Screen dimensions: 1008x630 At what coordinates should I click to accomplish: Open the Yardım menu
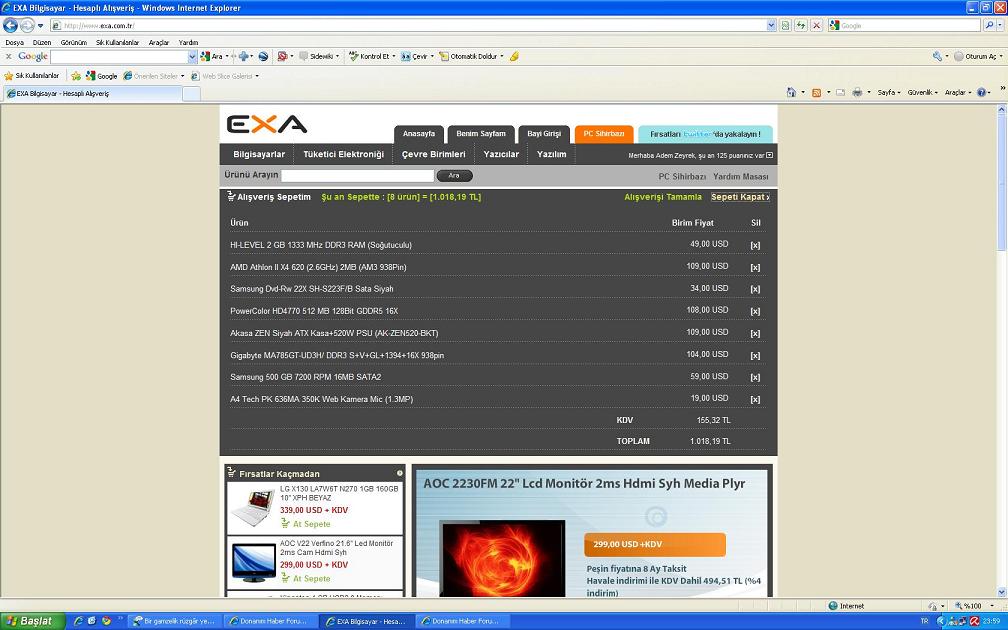188,42
